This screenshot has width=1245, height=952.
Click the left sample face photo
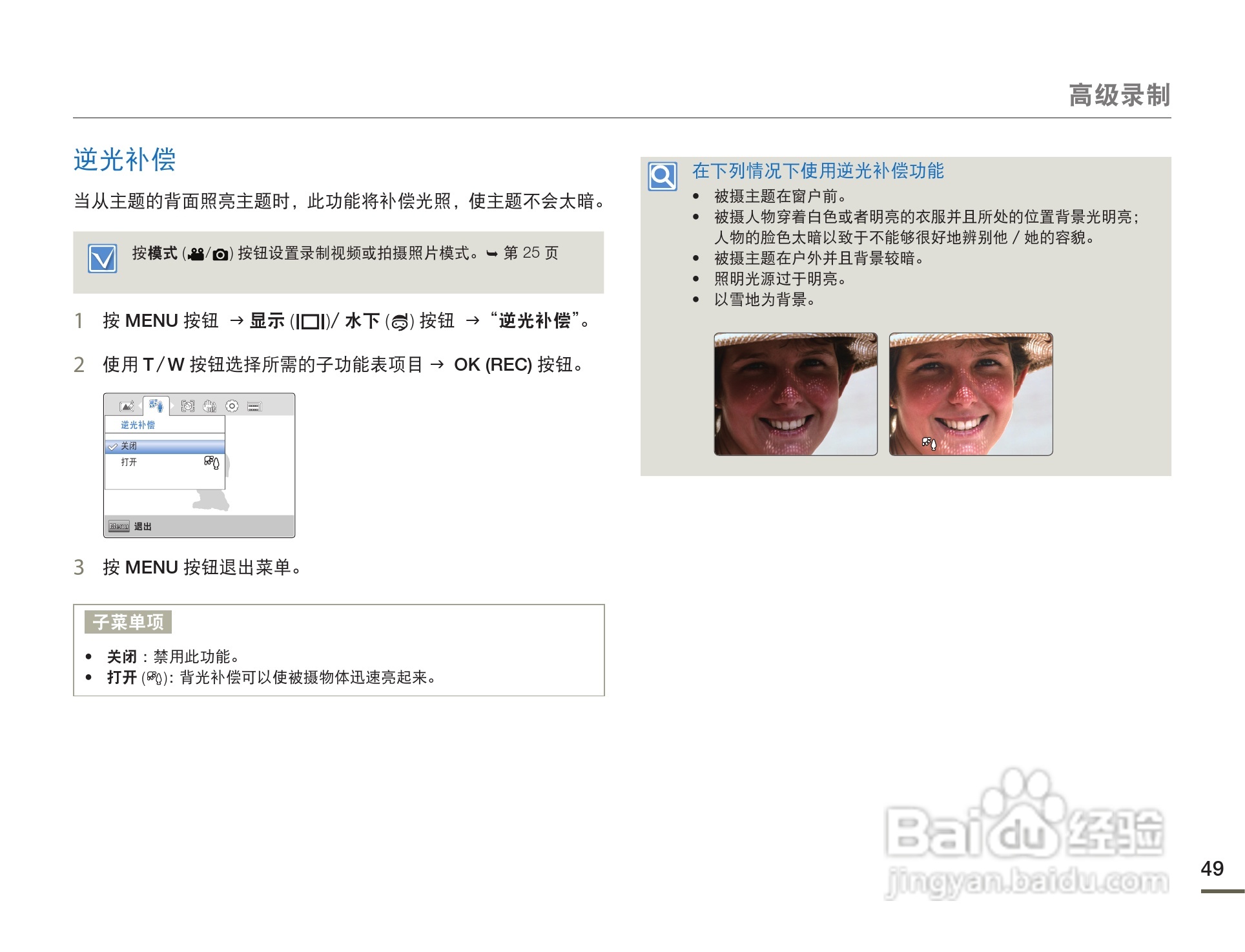point(796,394)
